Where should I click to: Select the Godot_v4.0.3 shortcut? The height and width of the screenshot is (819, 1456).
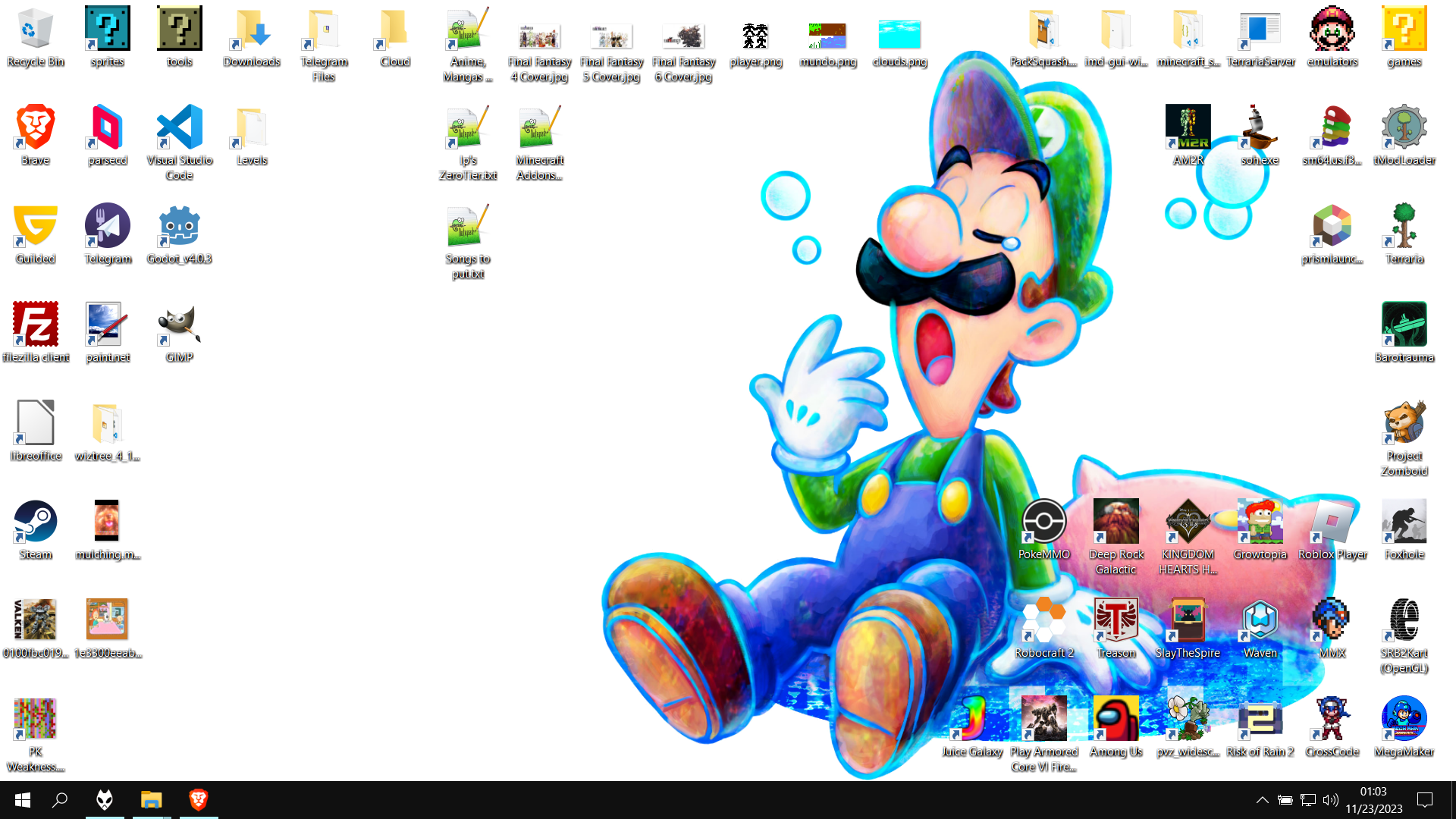pos(179,234)
